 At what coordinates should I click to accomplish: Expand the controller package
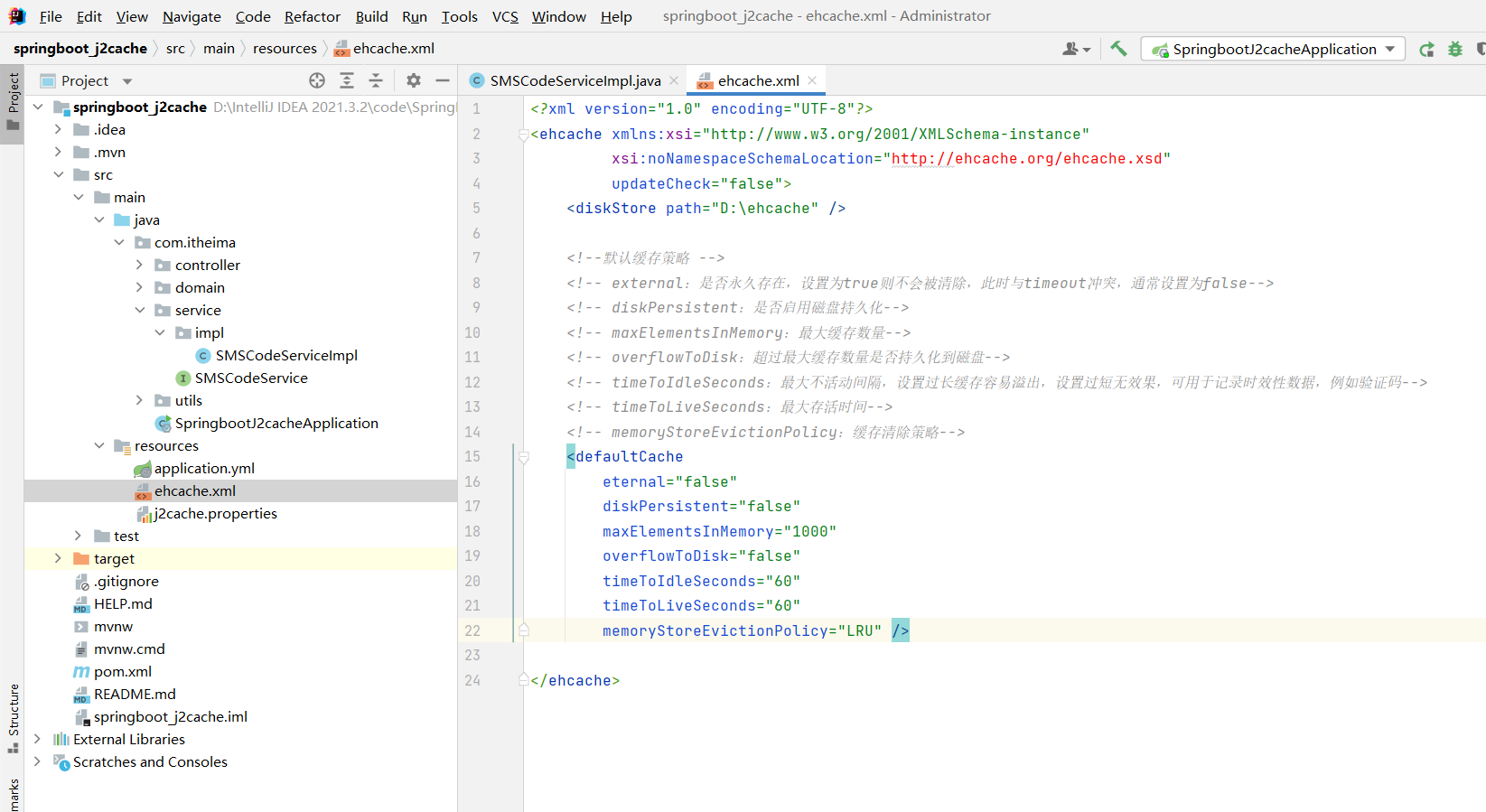coord(139,265)
